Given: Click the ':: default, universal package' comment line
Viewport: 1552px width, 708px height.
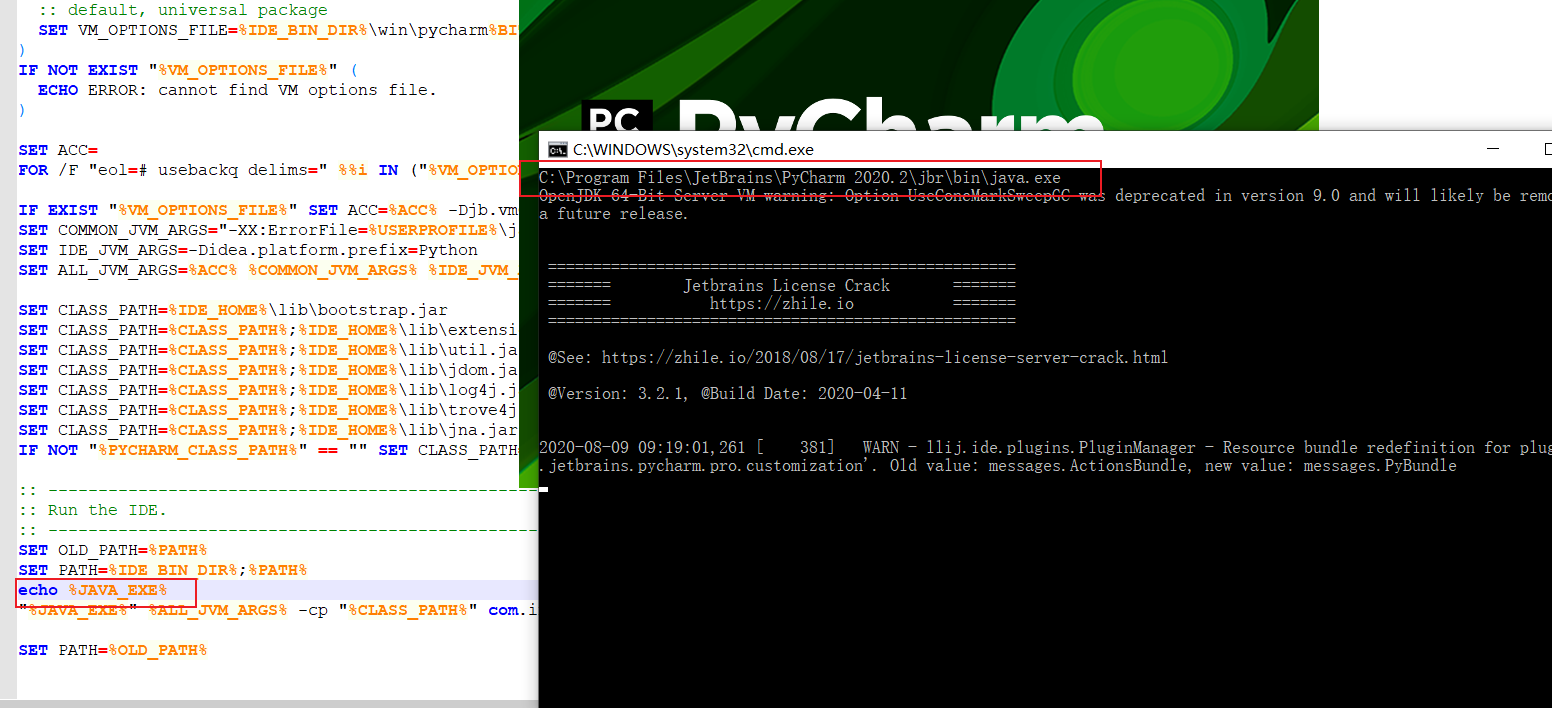Looking at the screenshot, I should pyautogui.click(x=183, y=10).
